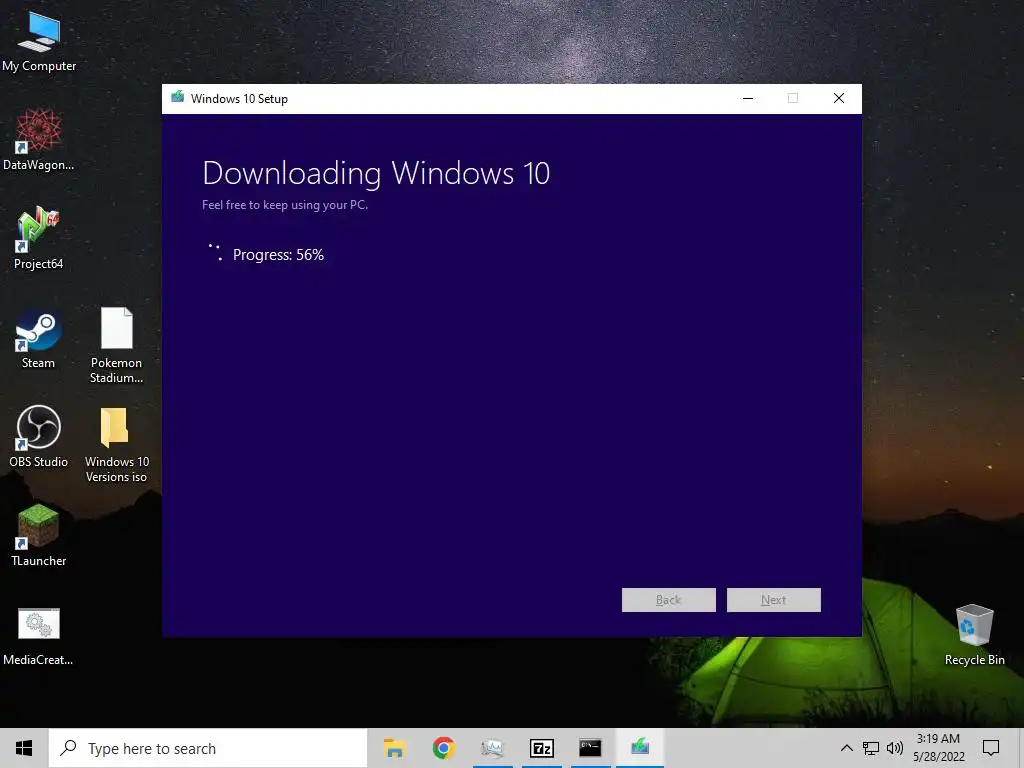
Task: Select the DataWagon desktop shortcut
Action: pos(39,140)
